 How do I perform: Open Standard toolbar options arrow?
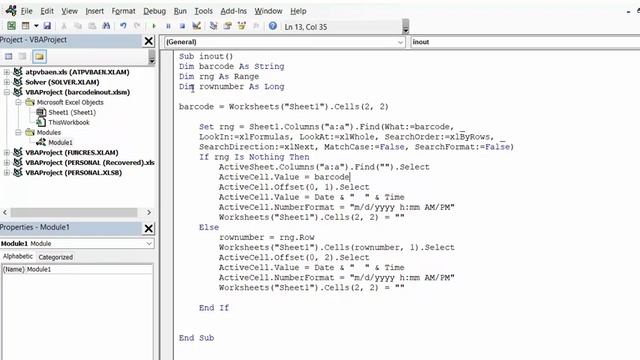coord(405,27)
